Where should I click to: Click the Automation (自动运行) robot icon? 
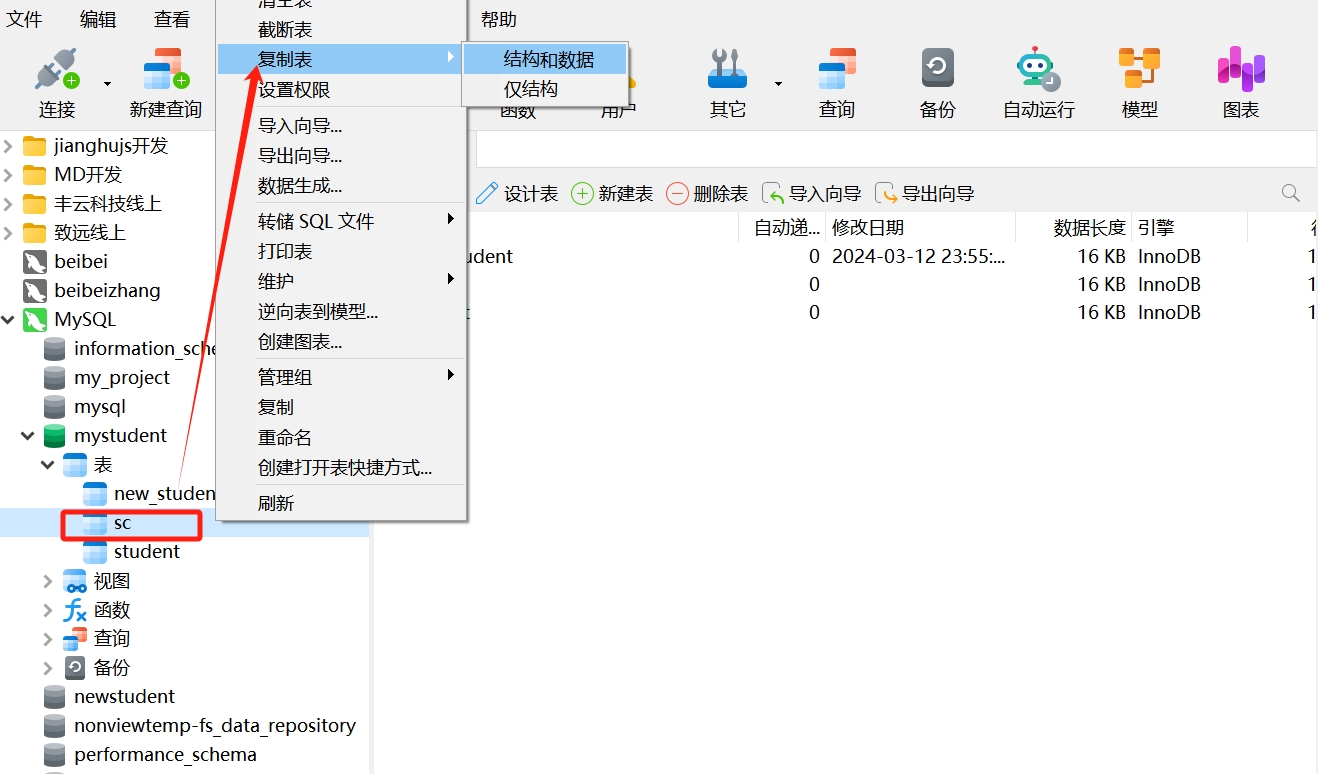1038,70
